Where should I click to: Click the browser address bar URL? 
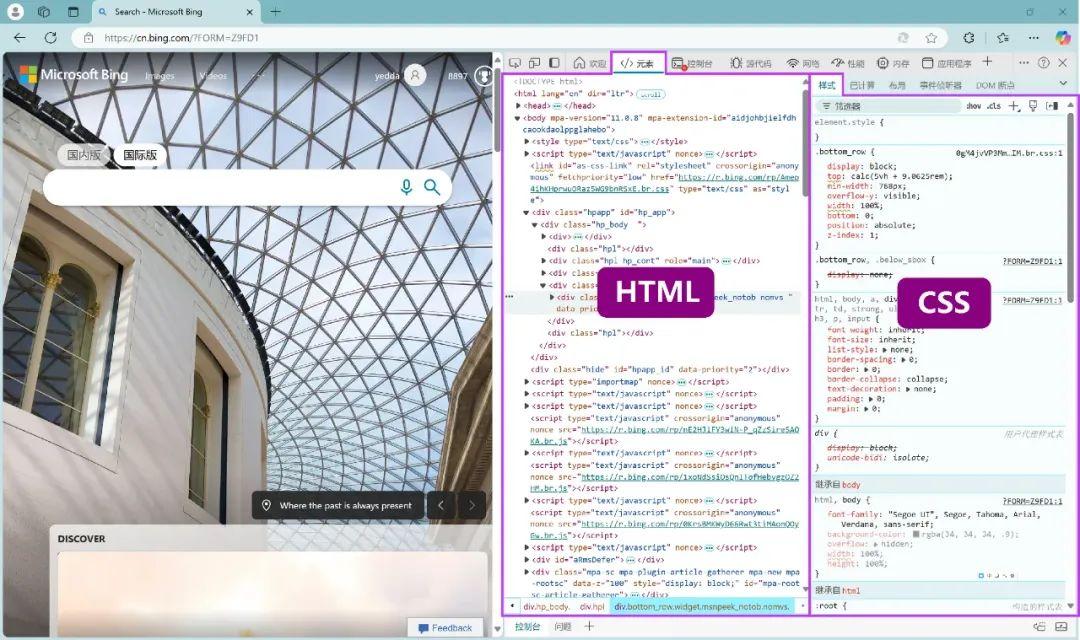coord(181,38)
